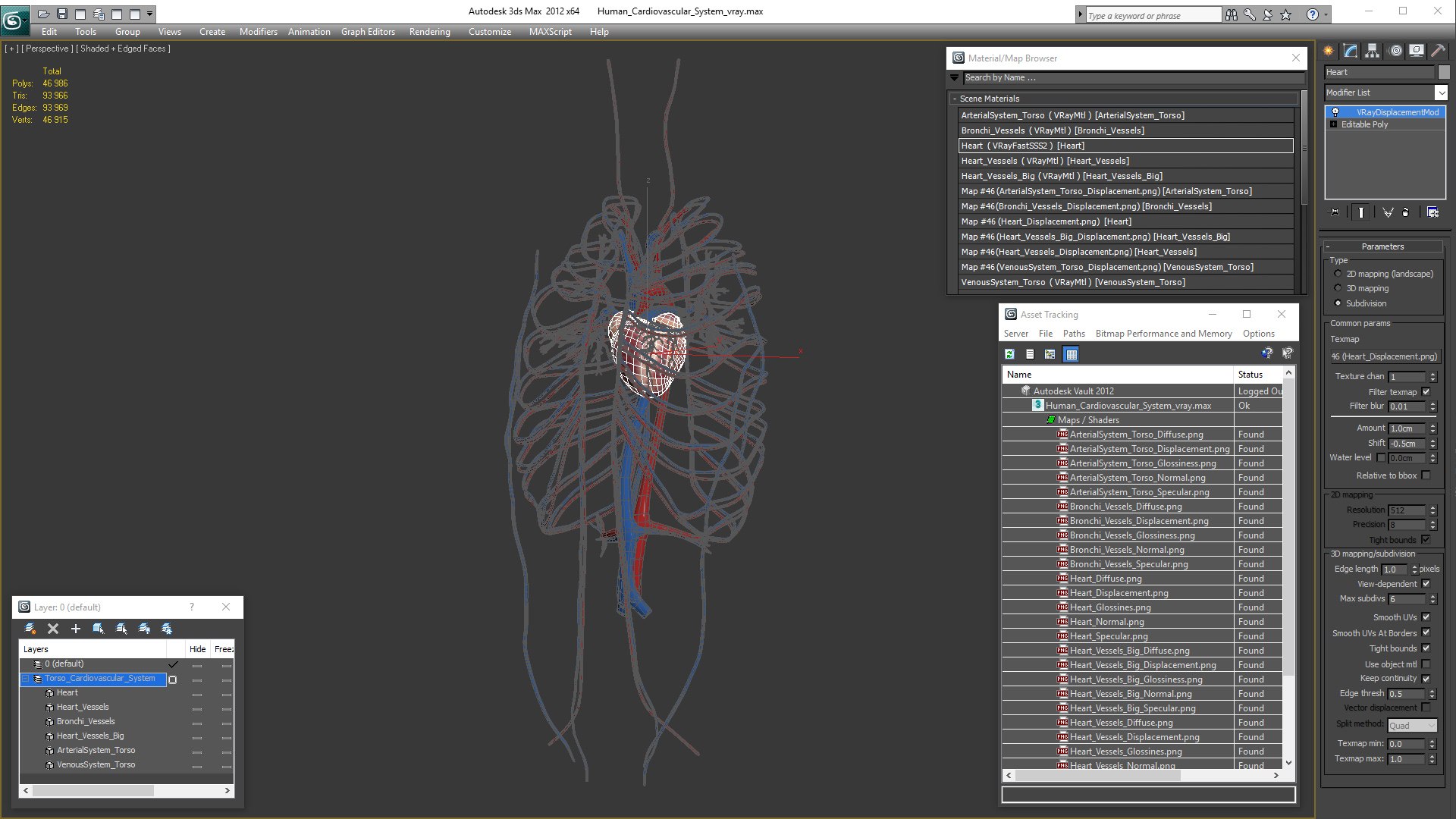Select 3D mapping radio button

click(1338, 288)
